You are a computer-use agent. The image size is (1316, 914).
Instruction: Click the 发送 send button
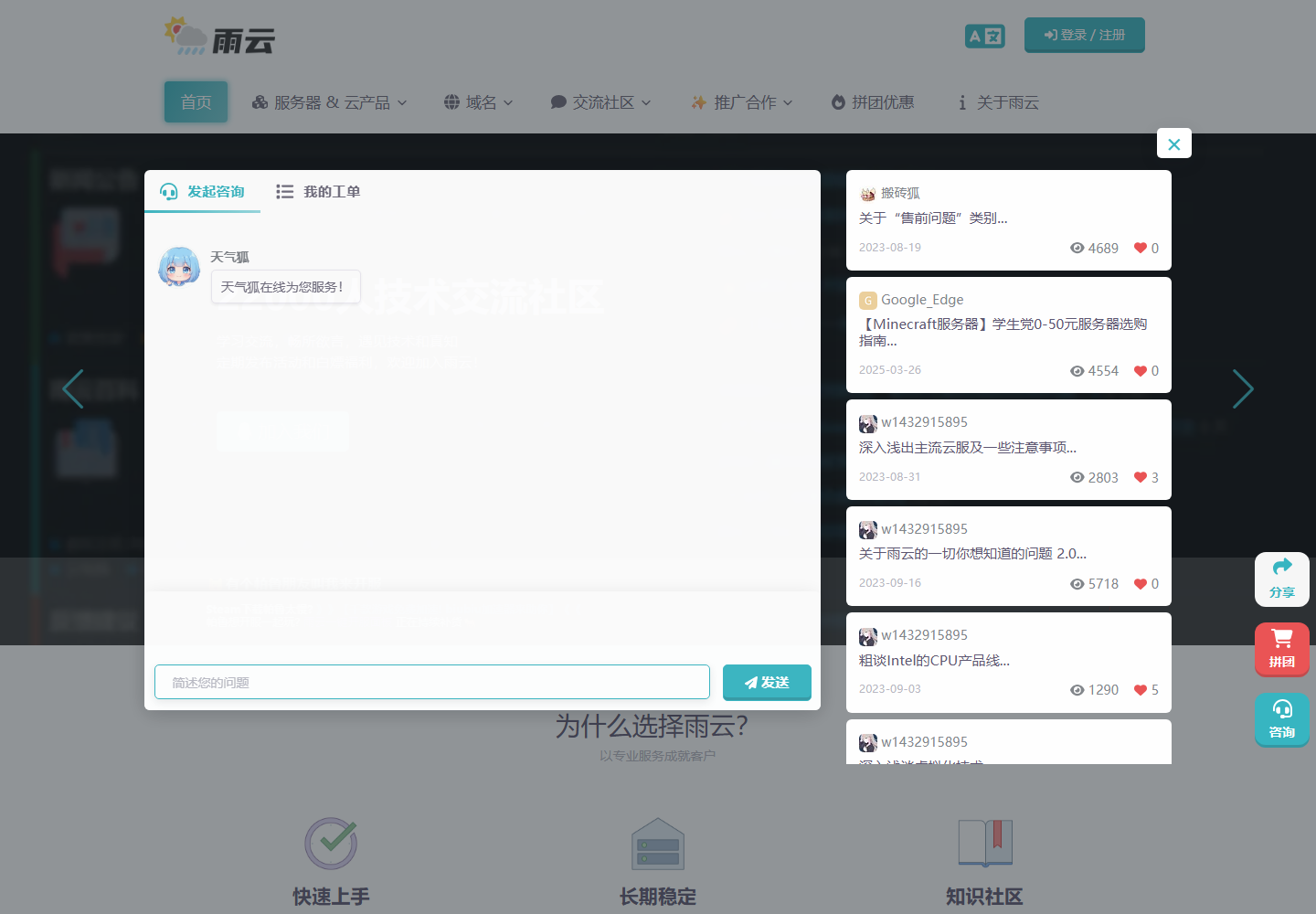(x=767, y=682)
